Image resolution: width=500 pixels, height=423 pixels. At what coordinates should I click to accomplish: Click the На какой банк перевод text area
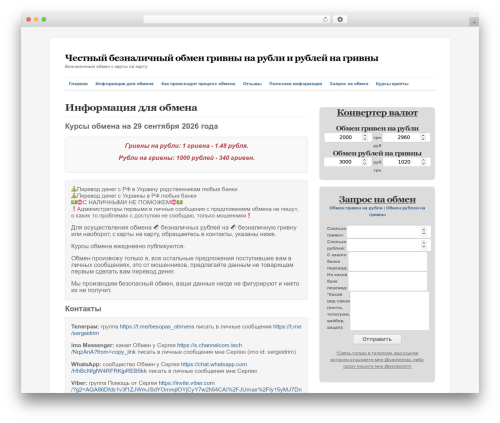pos(388,281)
